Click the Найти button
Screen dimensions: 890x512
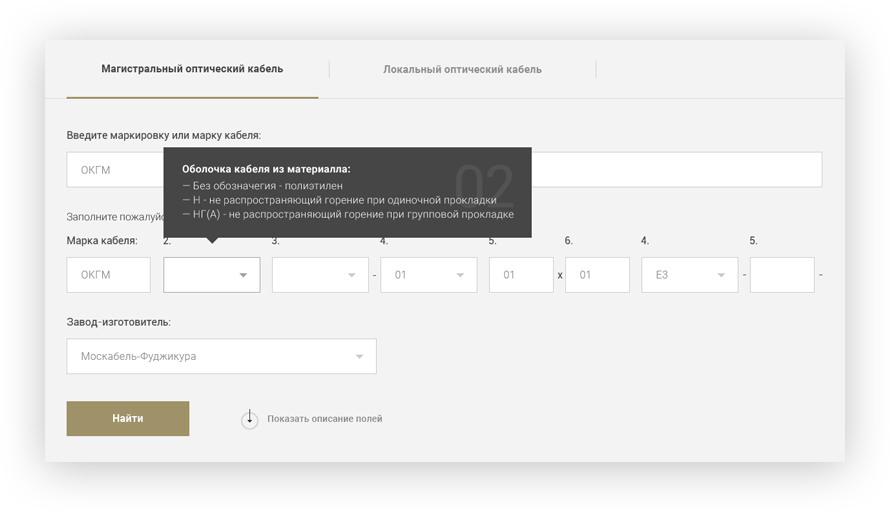click(128, 418)
